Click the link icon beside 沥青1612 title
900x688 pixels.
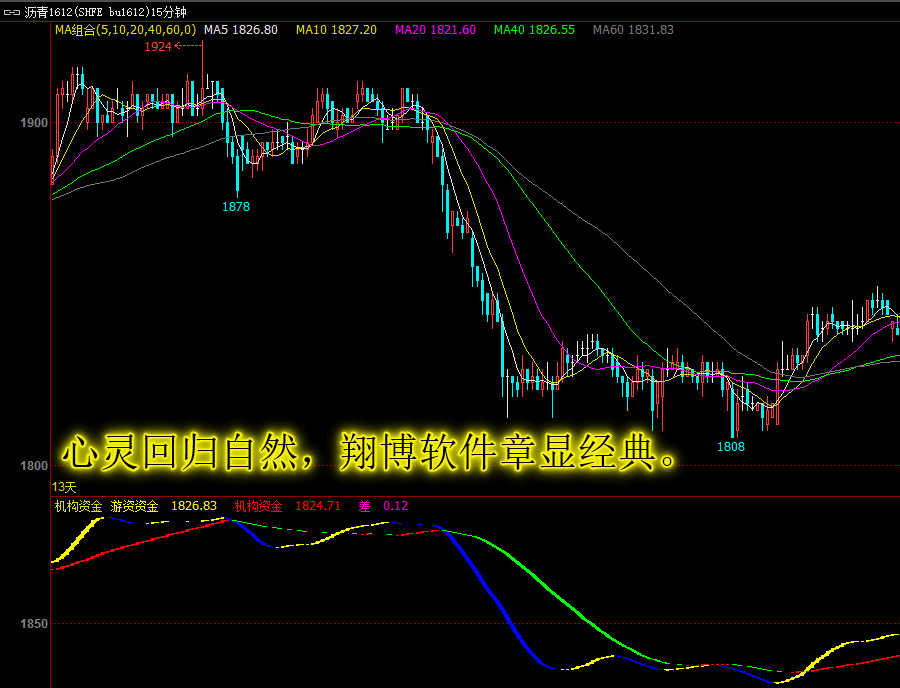point(11,12)
